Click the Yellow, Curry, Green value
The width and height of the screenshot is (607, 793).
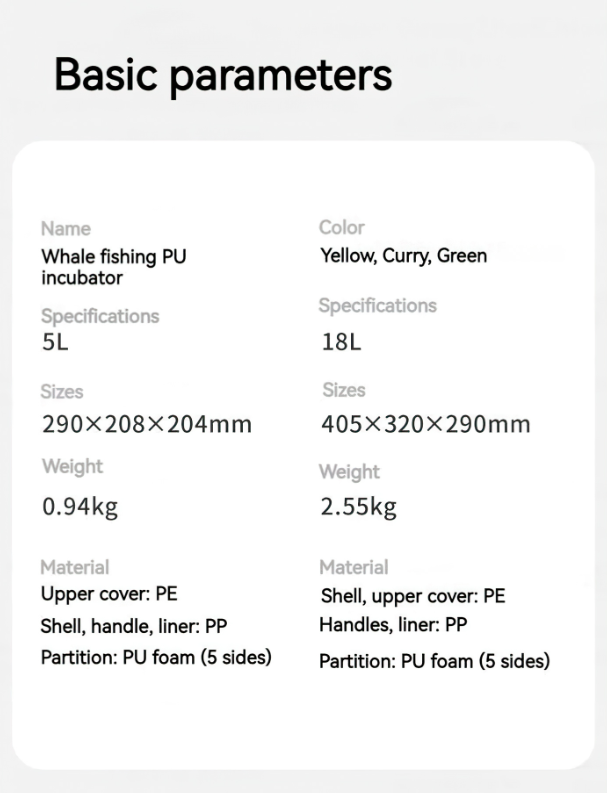tap(403, 255)
